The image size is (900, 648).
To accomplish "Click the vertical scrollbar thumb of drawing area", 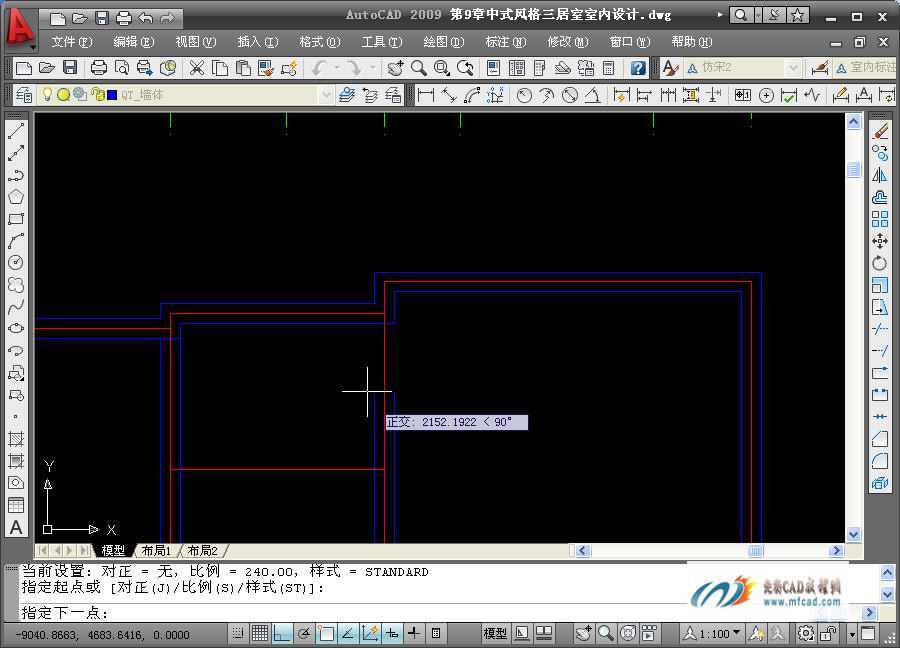I will pos(854,169).
